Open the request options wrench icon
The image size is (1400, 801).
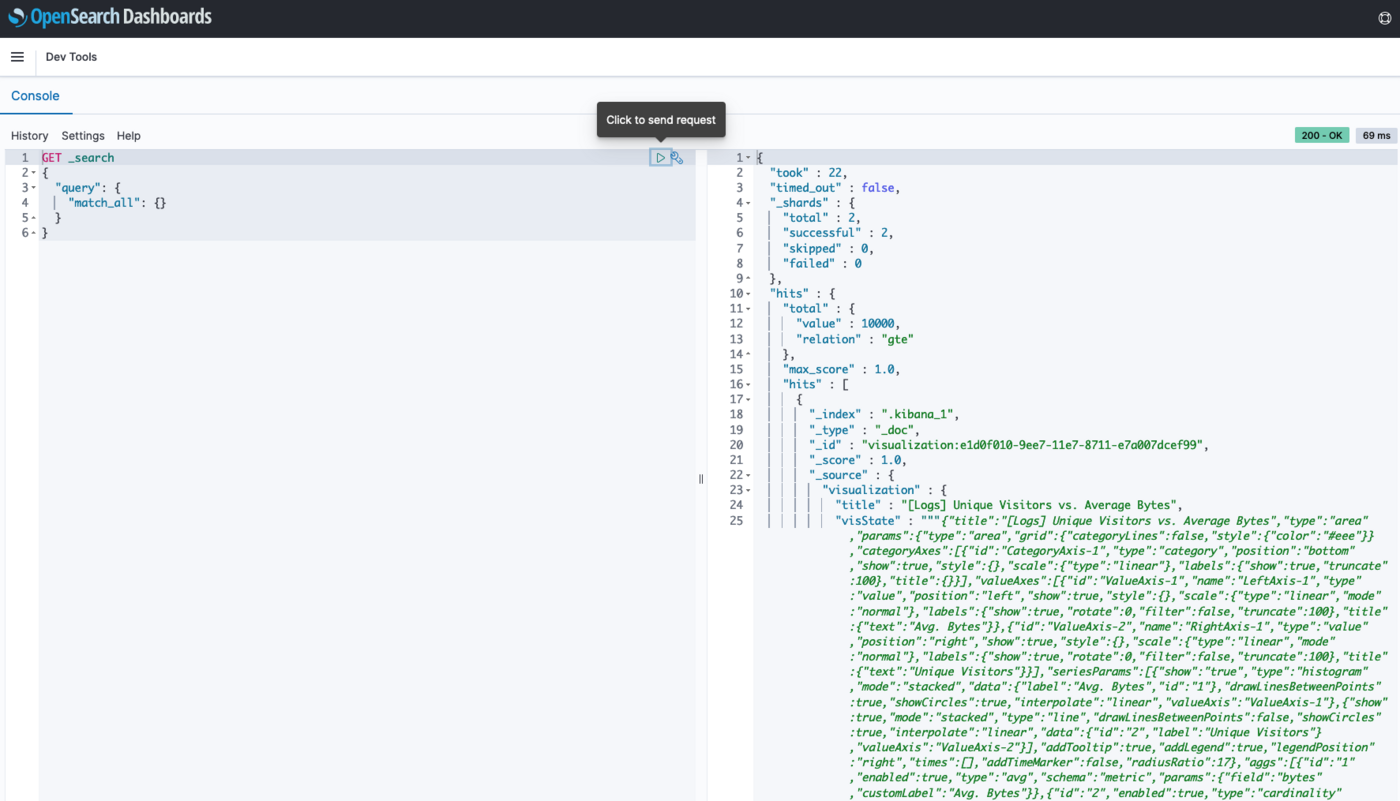pos(677,157)
